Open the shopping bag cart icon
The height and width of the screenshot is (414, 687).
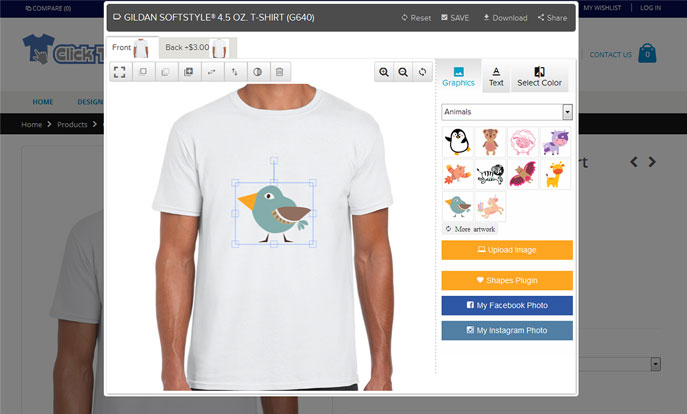(x=647, y=53)
